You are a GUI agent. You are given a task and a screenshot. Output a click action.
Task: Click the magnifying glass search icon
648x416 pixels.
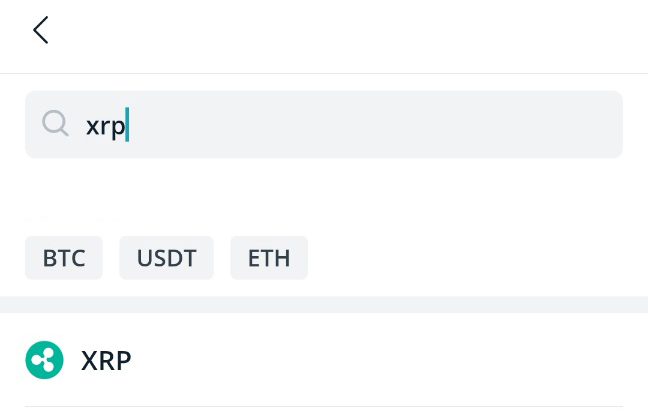[55, 124]
